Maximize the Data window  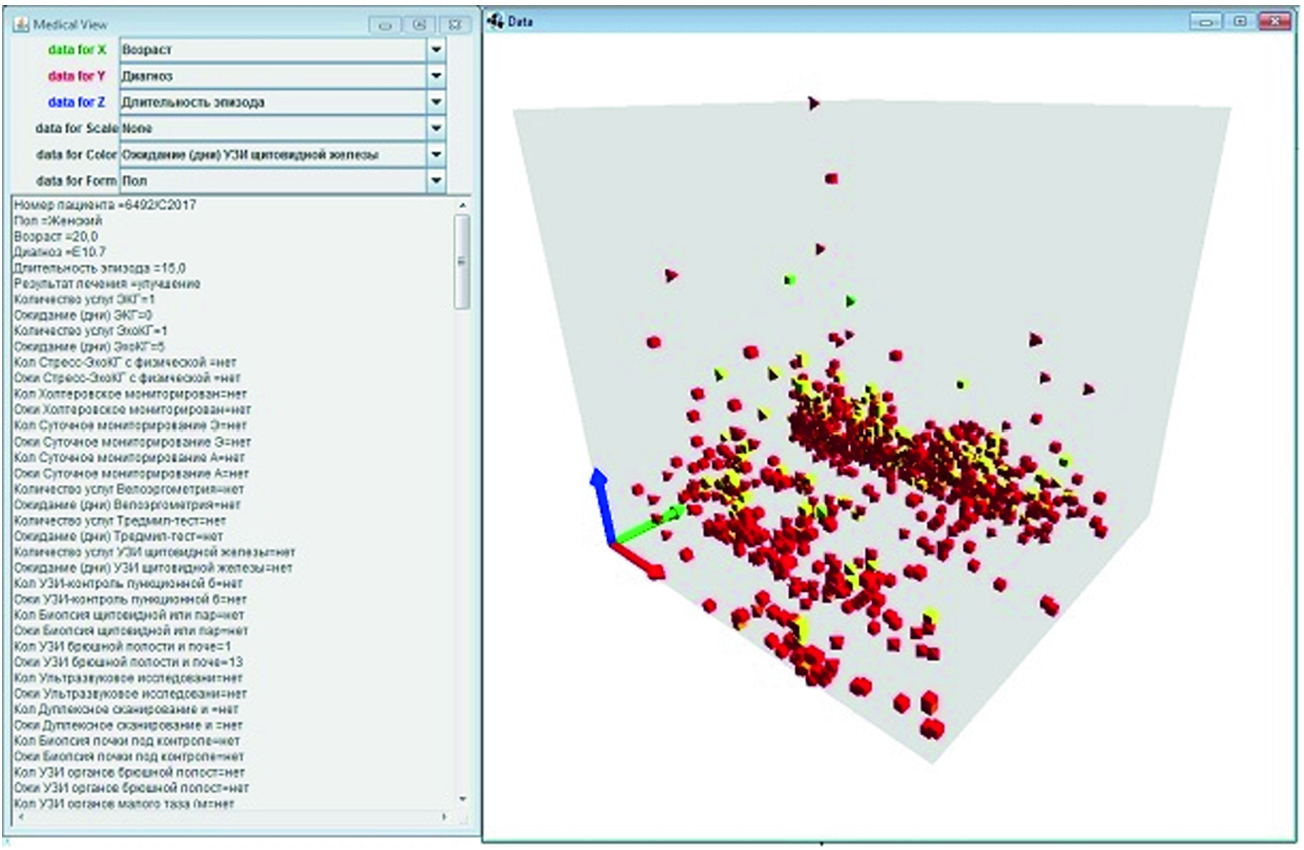(1241, 21)
